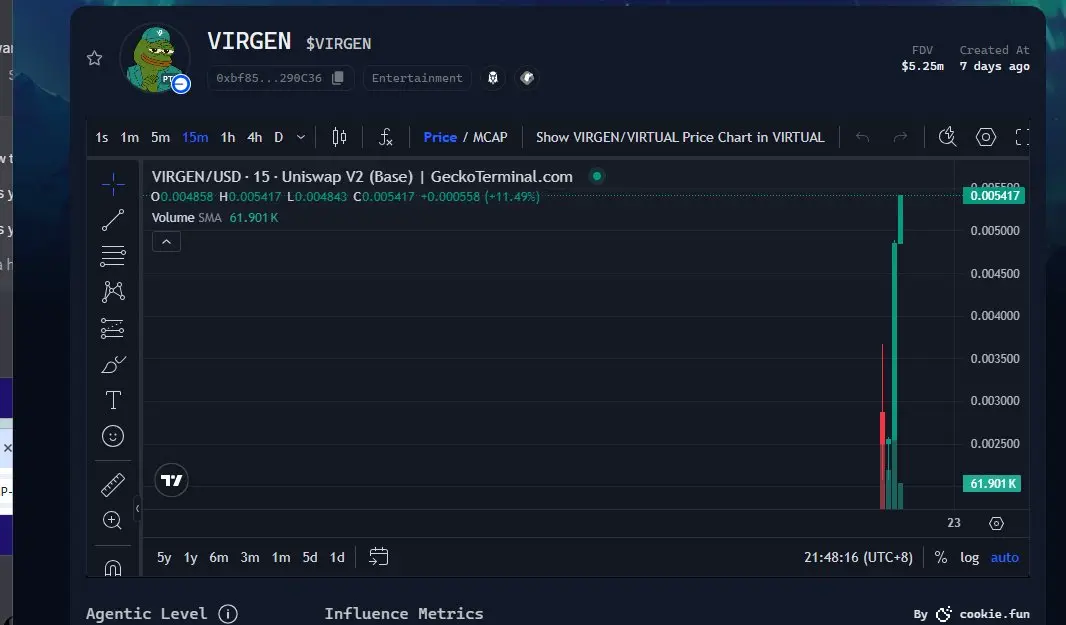Open the DEX Screener owl icon
The height and width of the screenshot is (625, 1066).
(493, 78)
